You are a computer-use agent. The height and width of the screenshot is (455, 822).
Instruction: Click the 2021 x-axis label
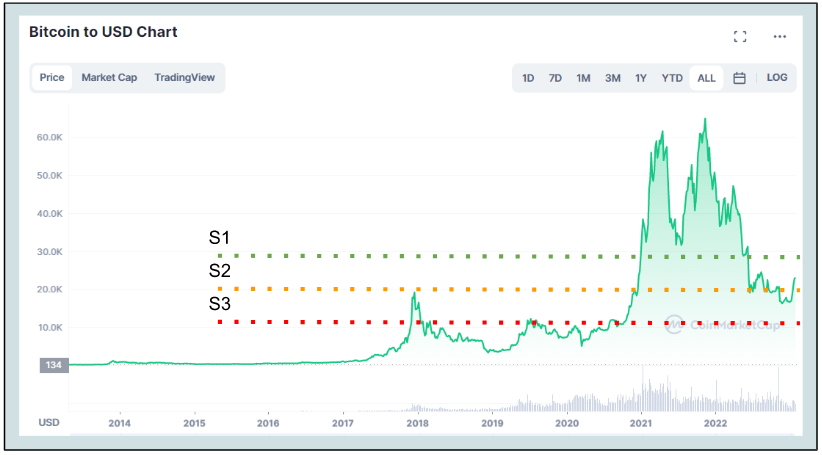(641, 423)
